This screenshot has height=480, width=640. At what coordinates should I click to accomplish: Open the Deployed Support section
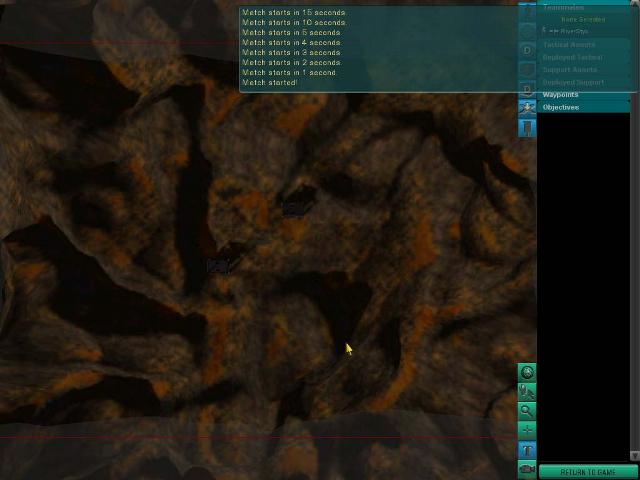(x=583, y=82)
